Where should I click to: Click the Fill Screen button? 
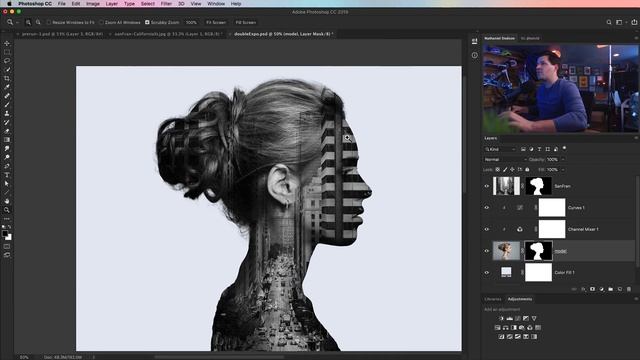(x=246, y=22)
